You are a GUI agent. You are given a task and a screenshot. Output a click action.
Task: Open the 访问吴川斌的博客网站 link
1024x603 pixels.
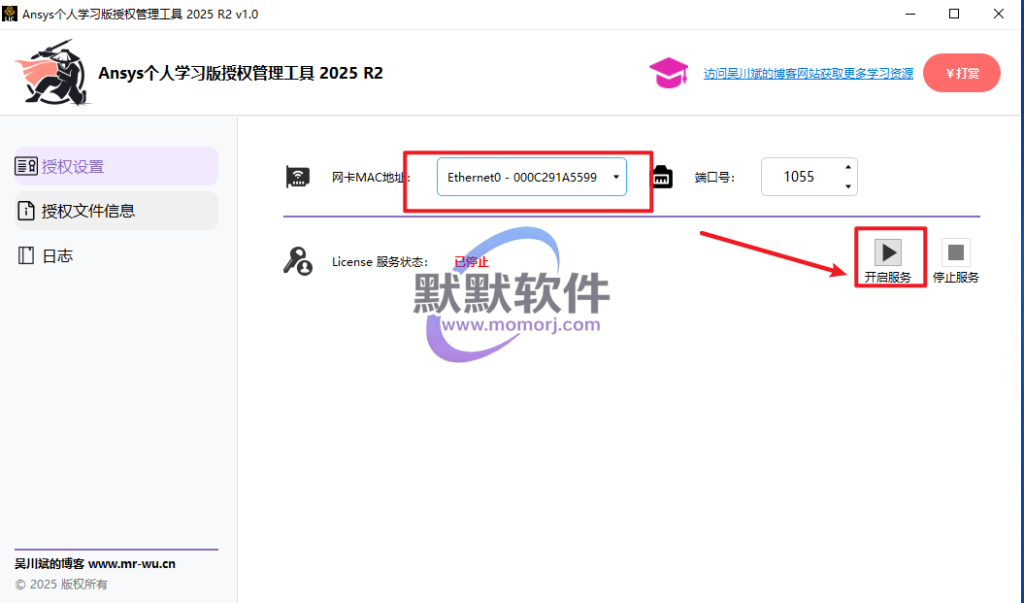(808, 74)
